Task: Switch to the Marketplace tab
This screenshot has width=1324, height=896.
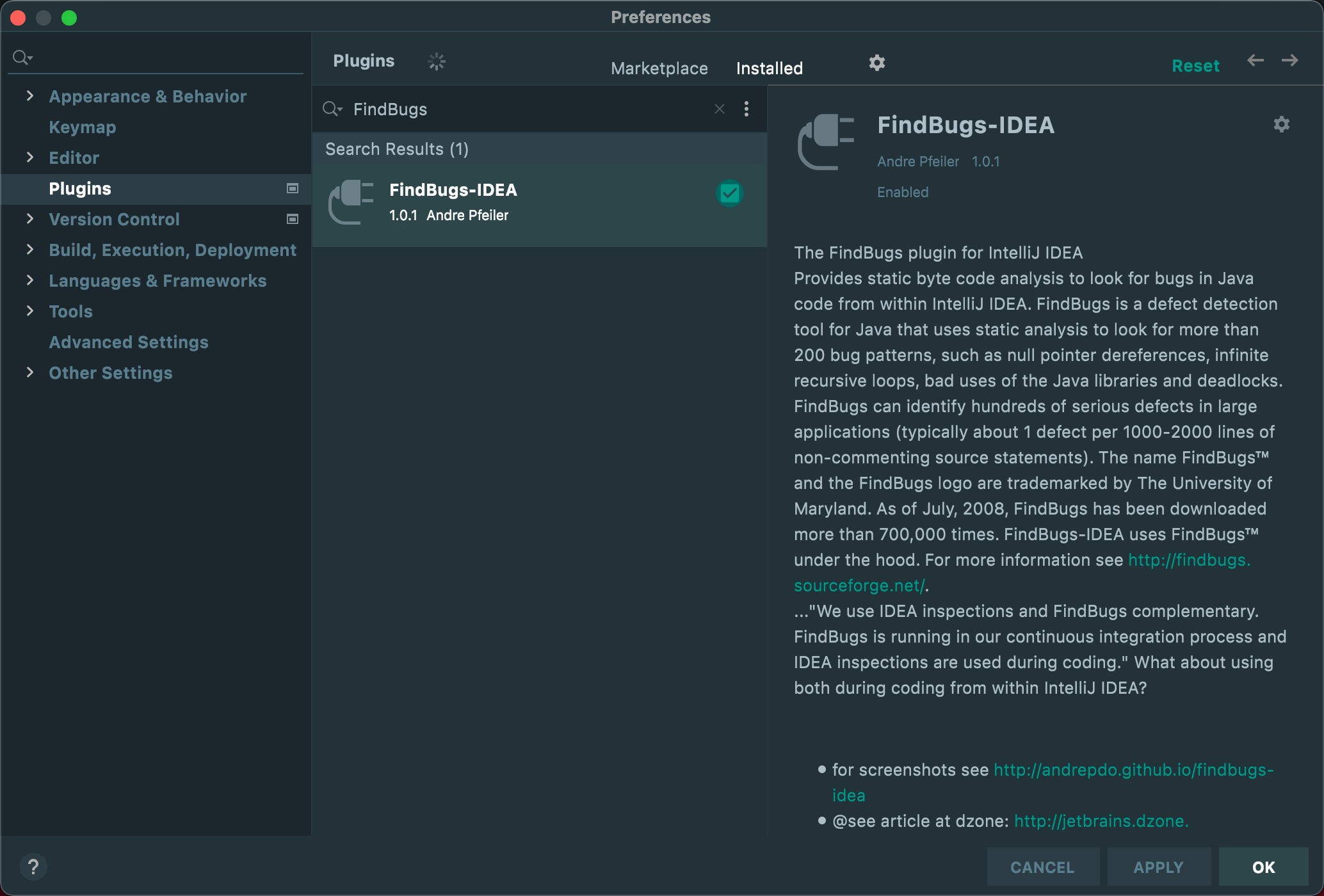Action: click(x=659, y=68)
